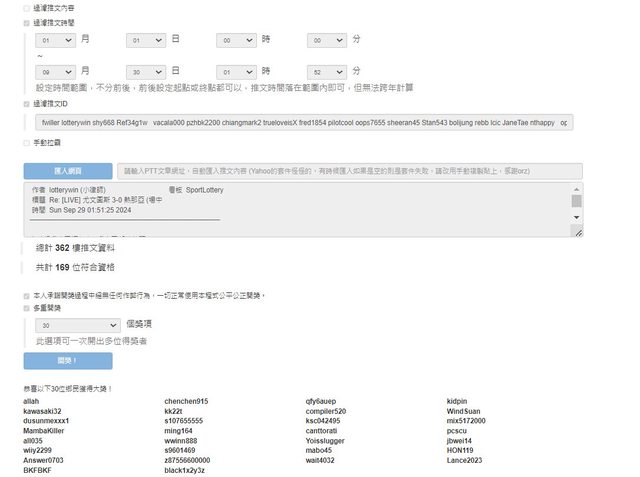Enable the 手動扣籌 checkbox
The image size is (640, 477).
26,143
